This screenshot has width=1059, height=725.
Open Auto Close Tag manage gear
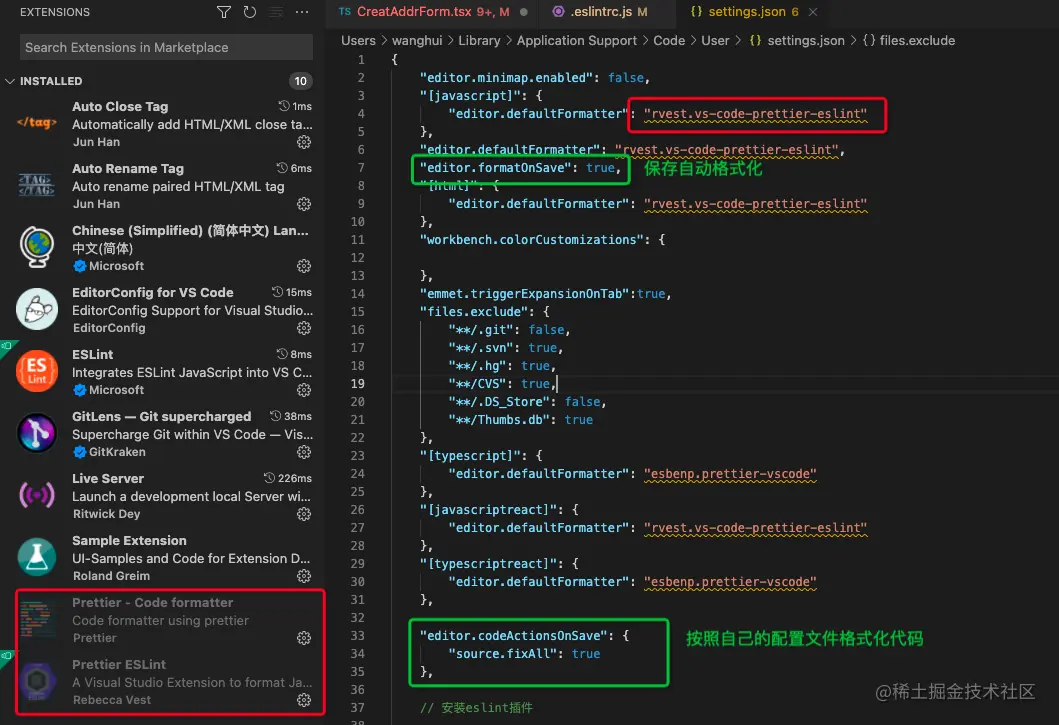pos(304,142)
